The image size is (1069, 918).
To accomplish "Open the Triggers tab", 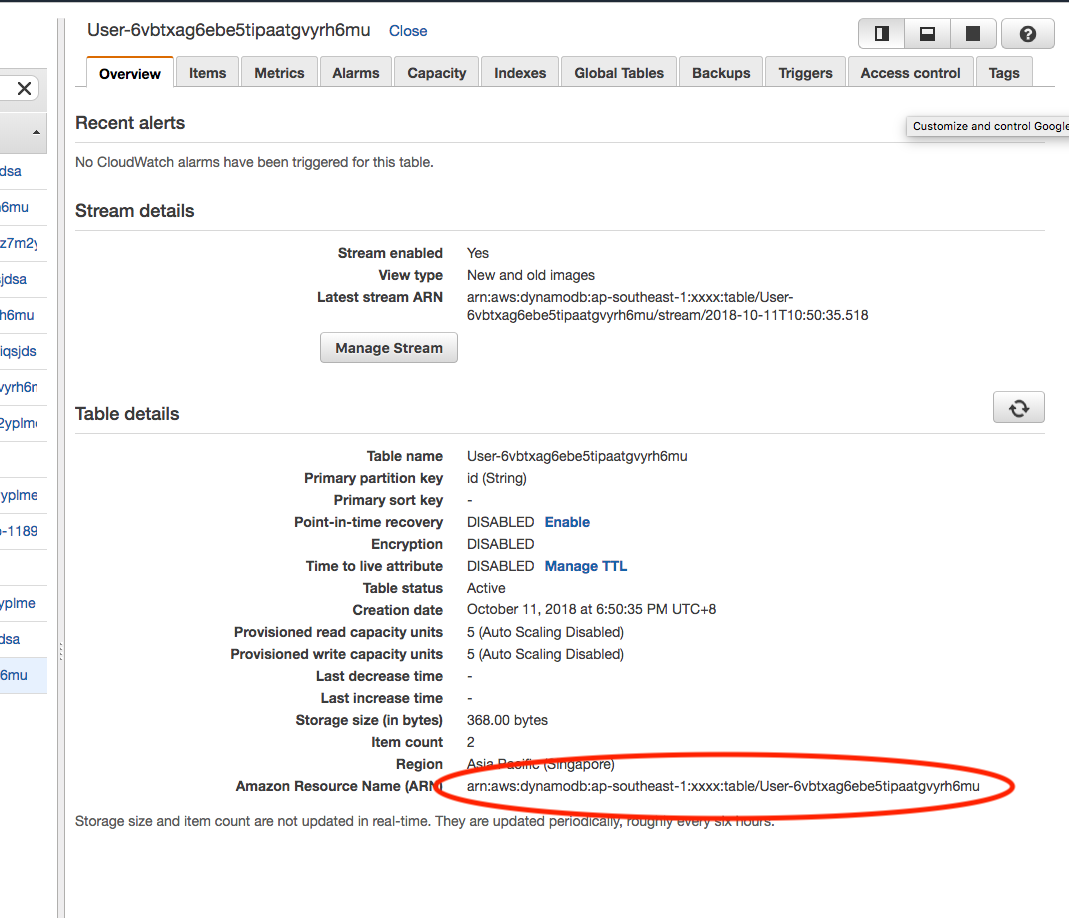I will 806,73.
